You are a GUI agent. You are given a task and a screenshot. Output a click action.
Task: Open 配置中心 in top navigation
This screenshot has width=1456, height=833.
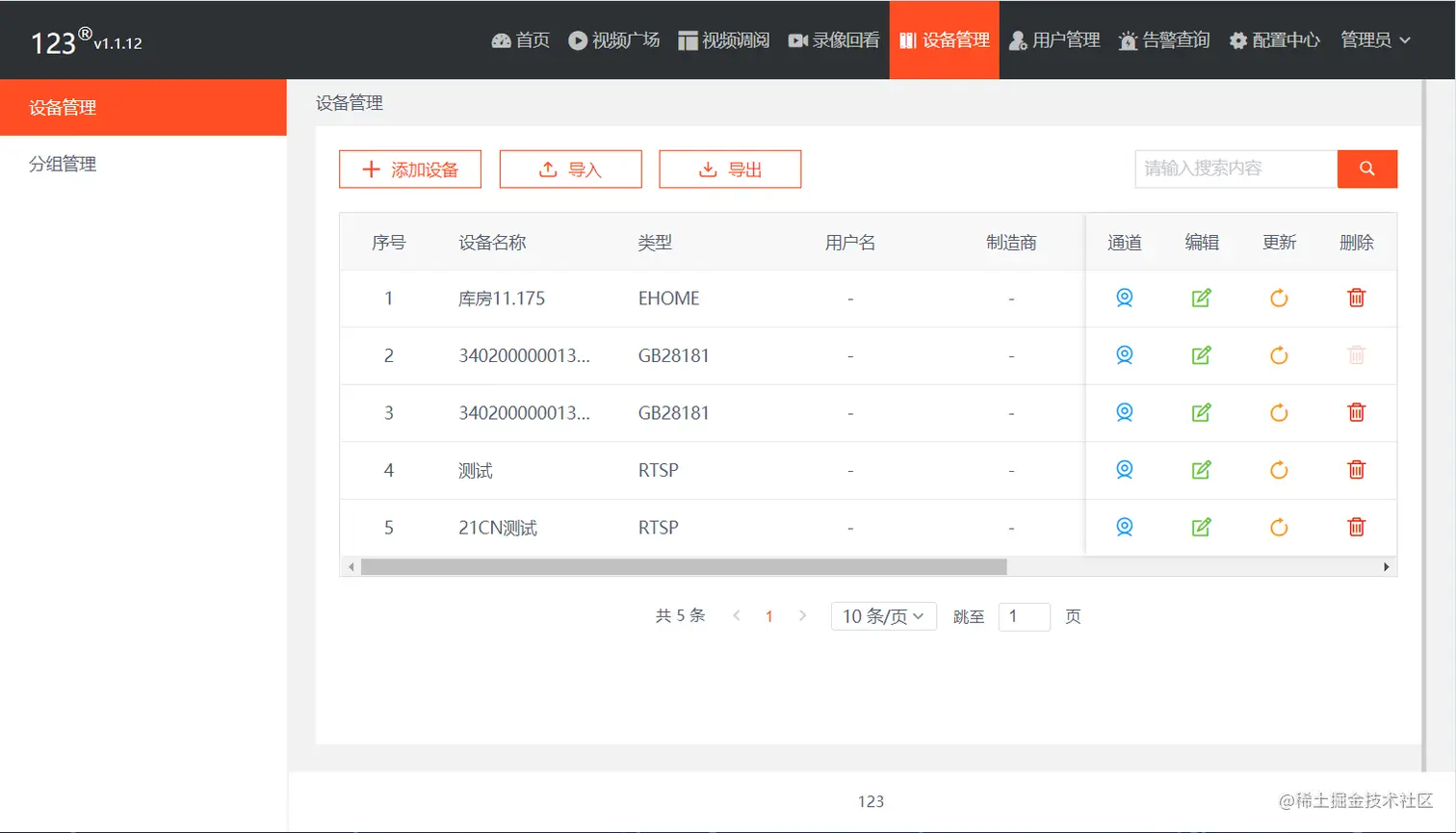(1275, 39)
